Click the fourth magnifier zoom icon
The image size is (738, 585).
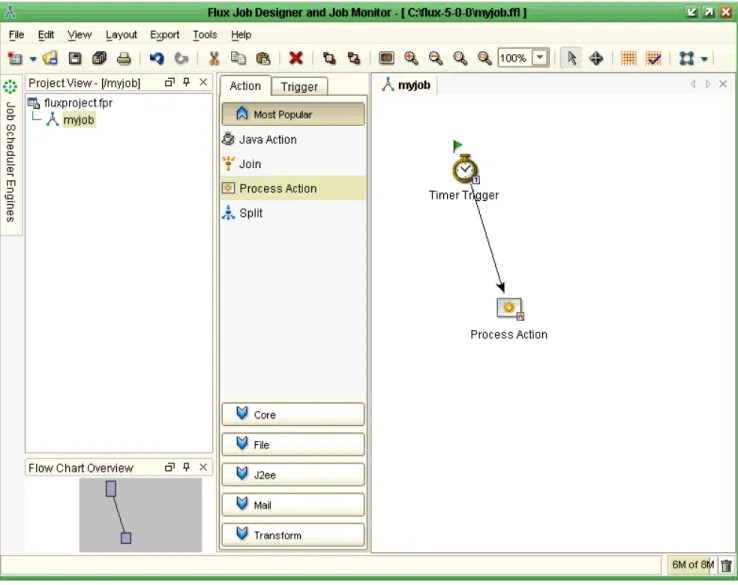484,58
